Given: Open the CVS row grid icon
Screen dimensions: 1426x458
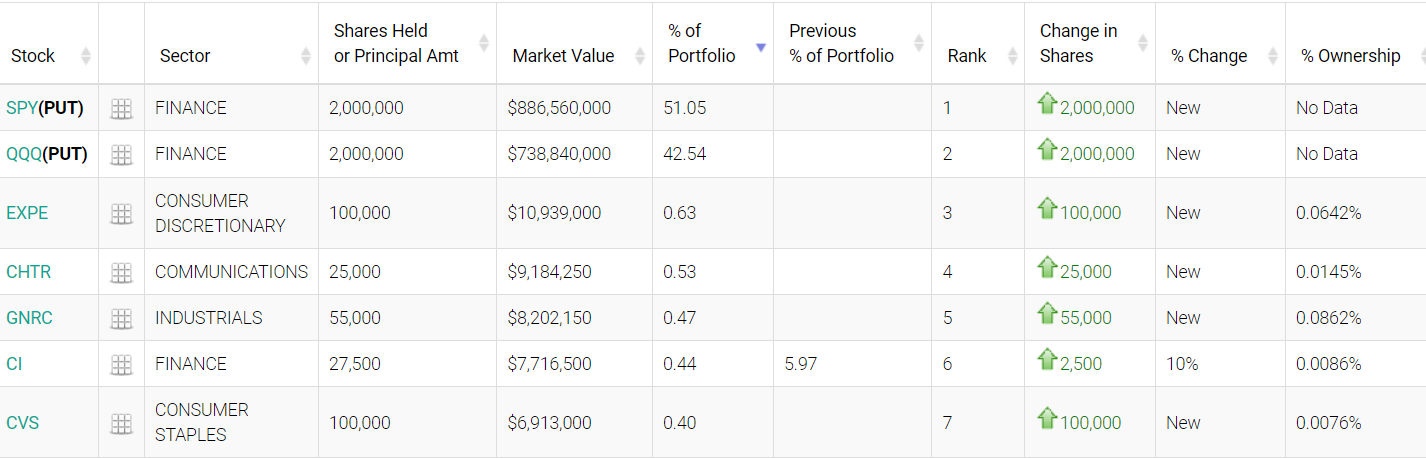Looking at the screenshot, I should tap(121, 423).
